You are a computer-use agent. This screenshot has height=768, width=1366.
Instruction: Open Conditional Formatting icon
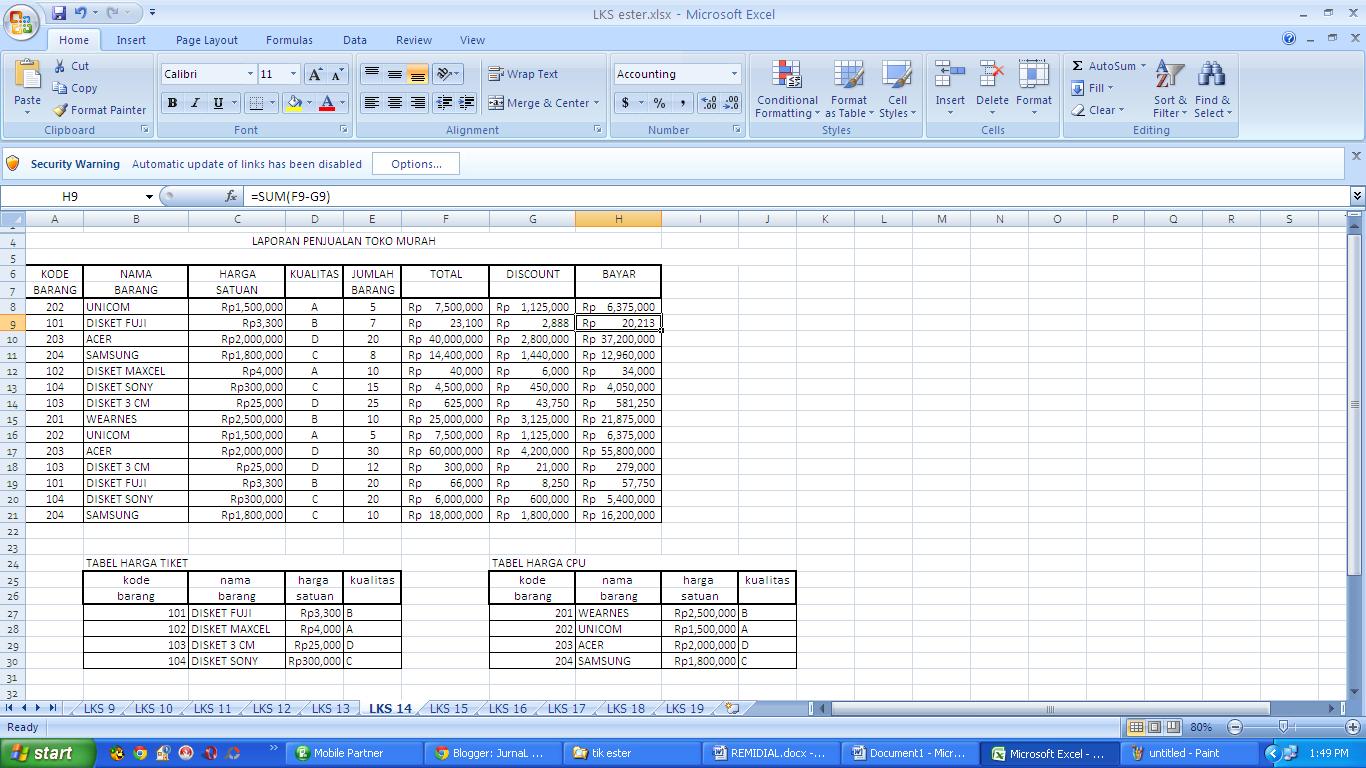tap(787, 76)
